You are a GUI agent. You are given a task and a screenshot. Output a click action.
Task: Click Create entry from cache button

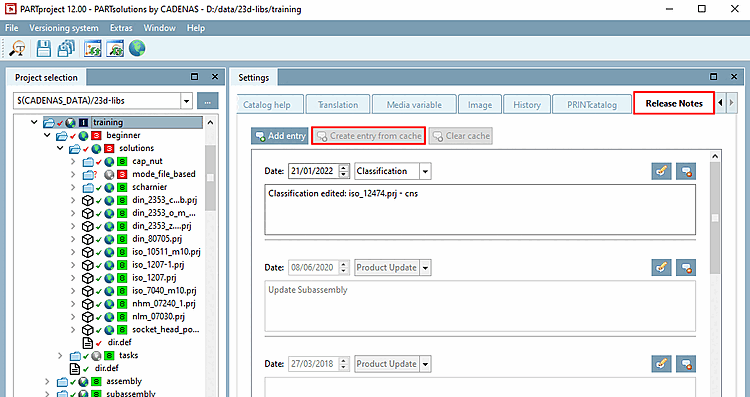[x=368, y=136]
